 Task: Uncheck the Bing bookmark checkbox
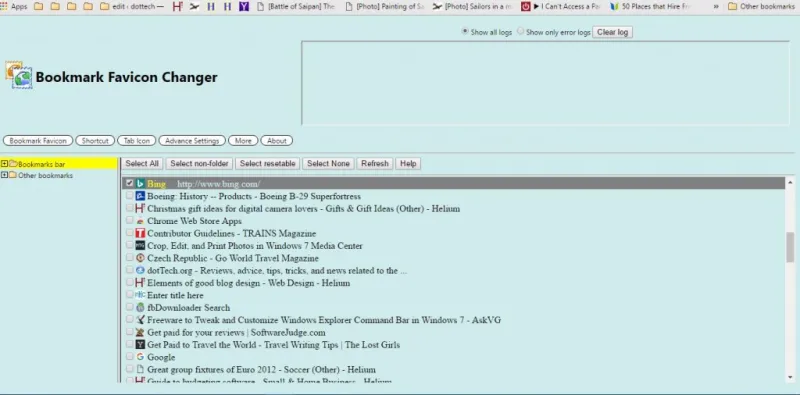[130, 183]
